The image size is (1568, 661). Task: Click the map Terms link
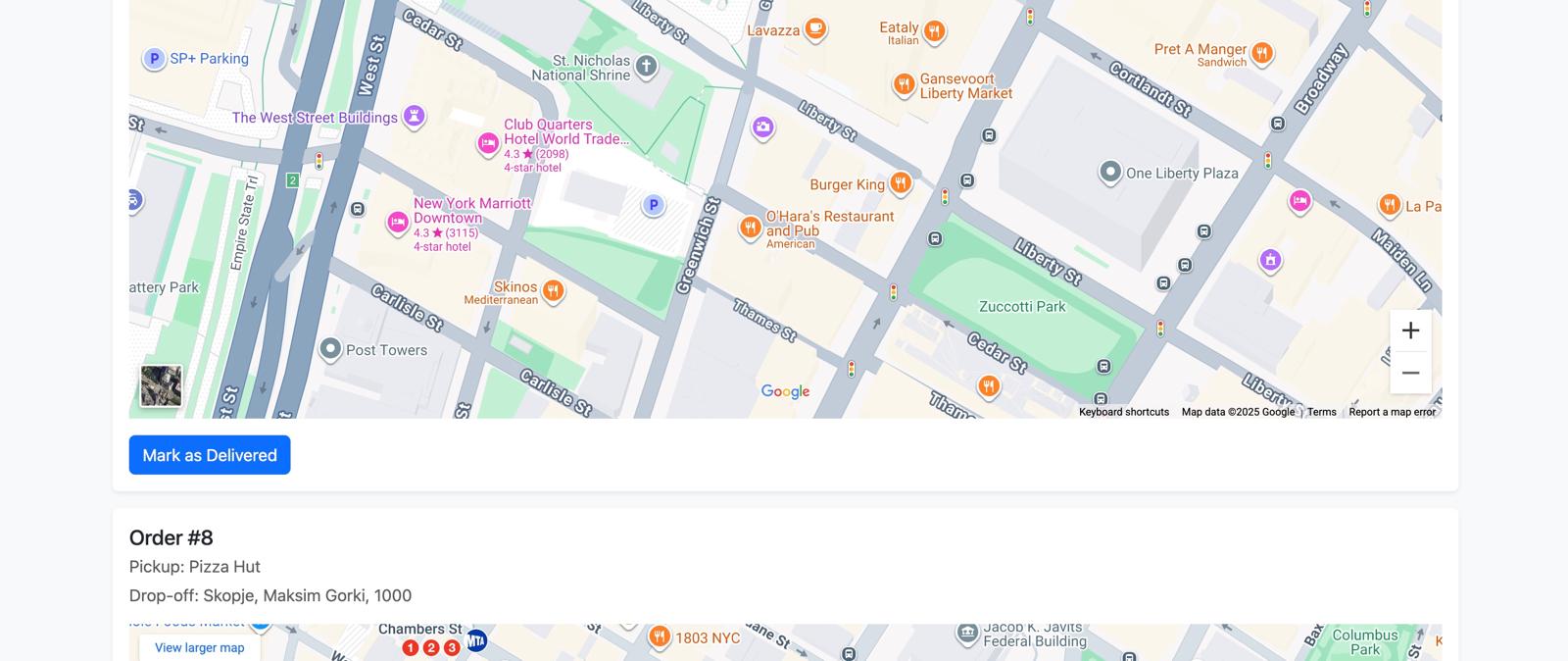[x=1321, y=412]
